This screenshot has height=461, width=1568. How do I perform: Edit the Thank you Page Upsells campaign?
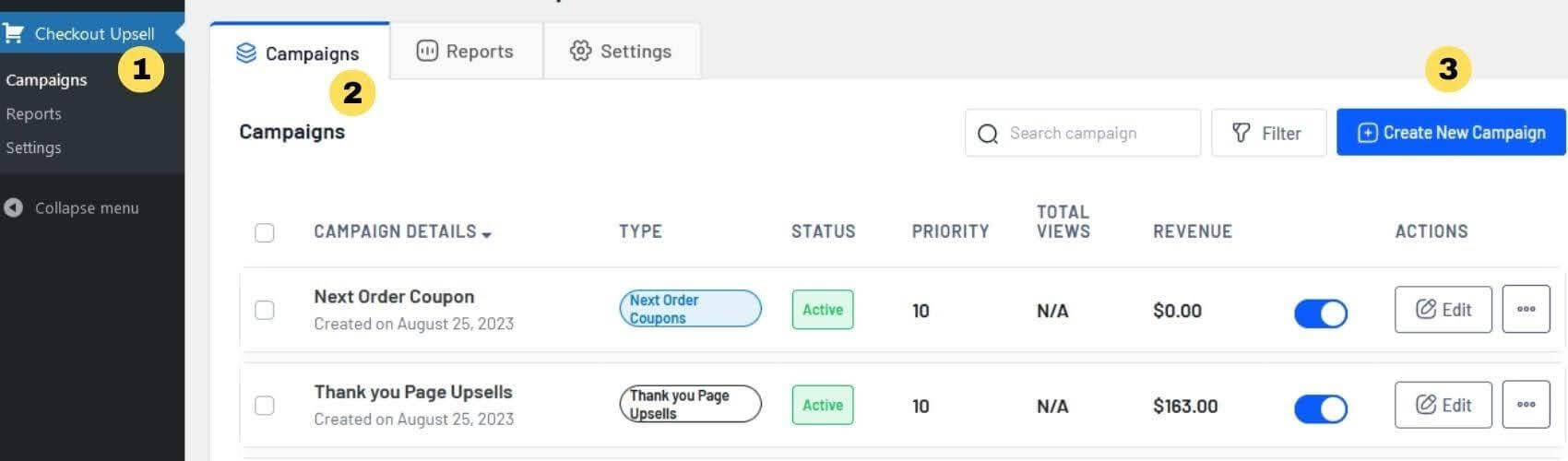[1443, 405]
